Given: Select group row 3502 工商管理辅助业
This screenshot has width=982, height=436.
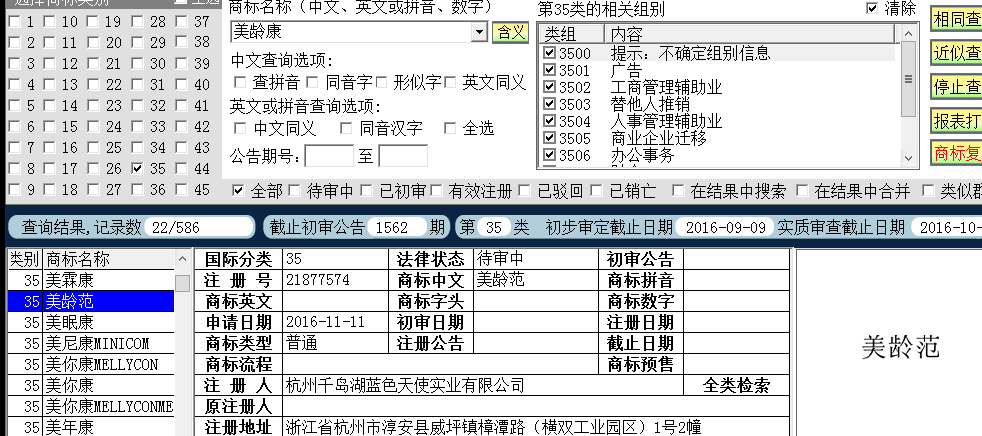Looking at the screenshot, I should [x=719, y=86].
